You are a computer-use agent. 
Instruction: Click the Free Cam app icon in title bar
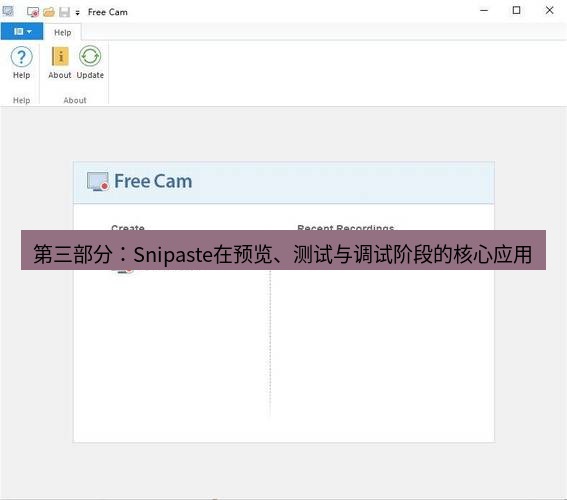8,11
